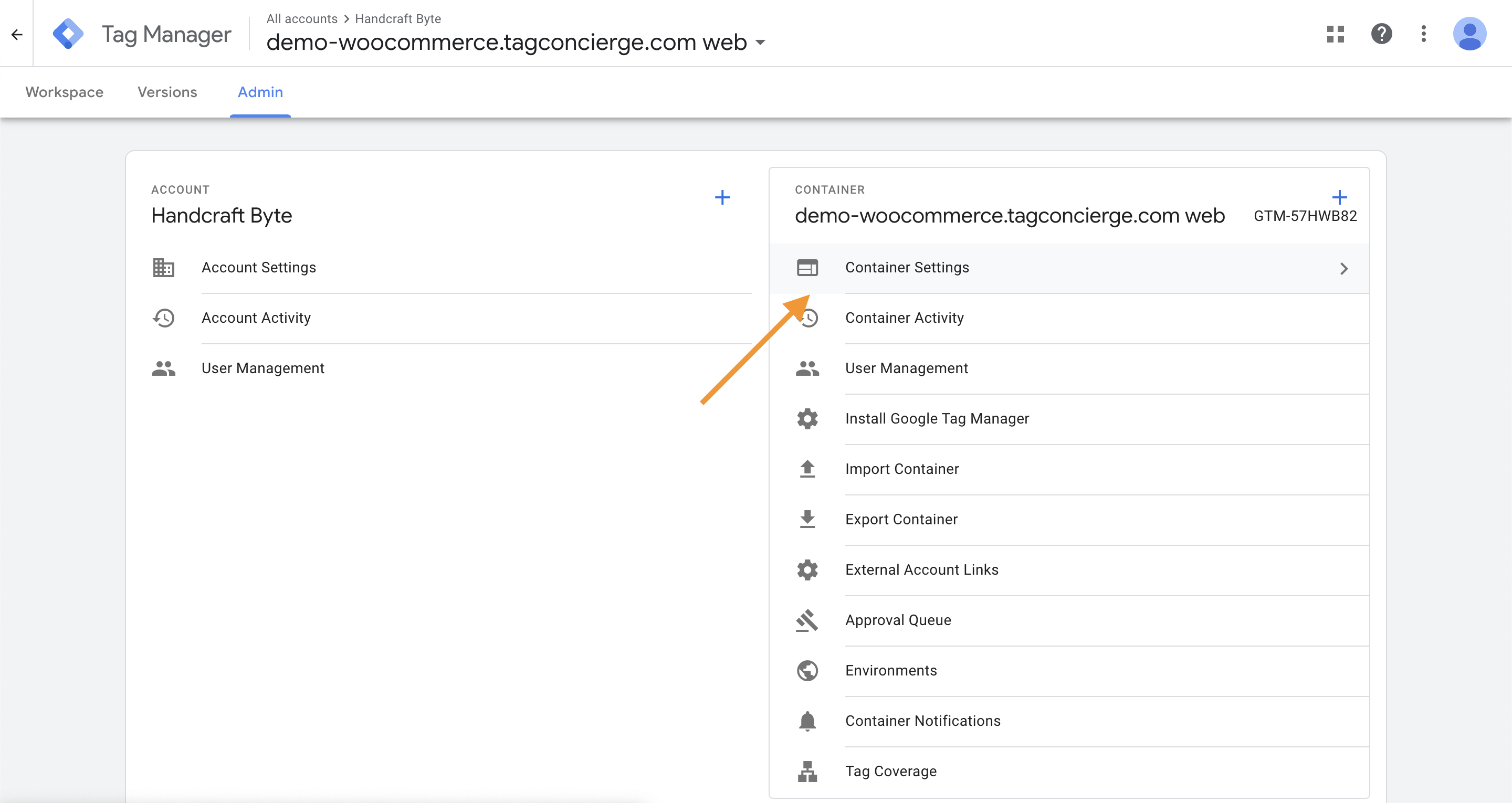Click the External Account Links gear icon
1512x803 pixels.
[x=807, y=570]
